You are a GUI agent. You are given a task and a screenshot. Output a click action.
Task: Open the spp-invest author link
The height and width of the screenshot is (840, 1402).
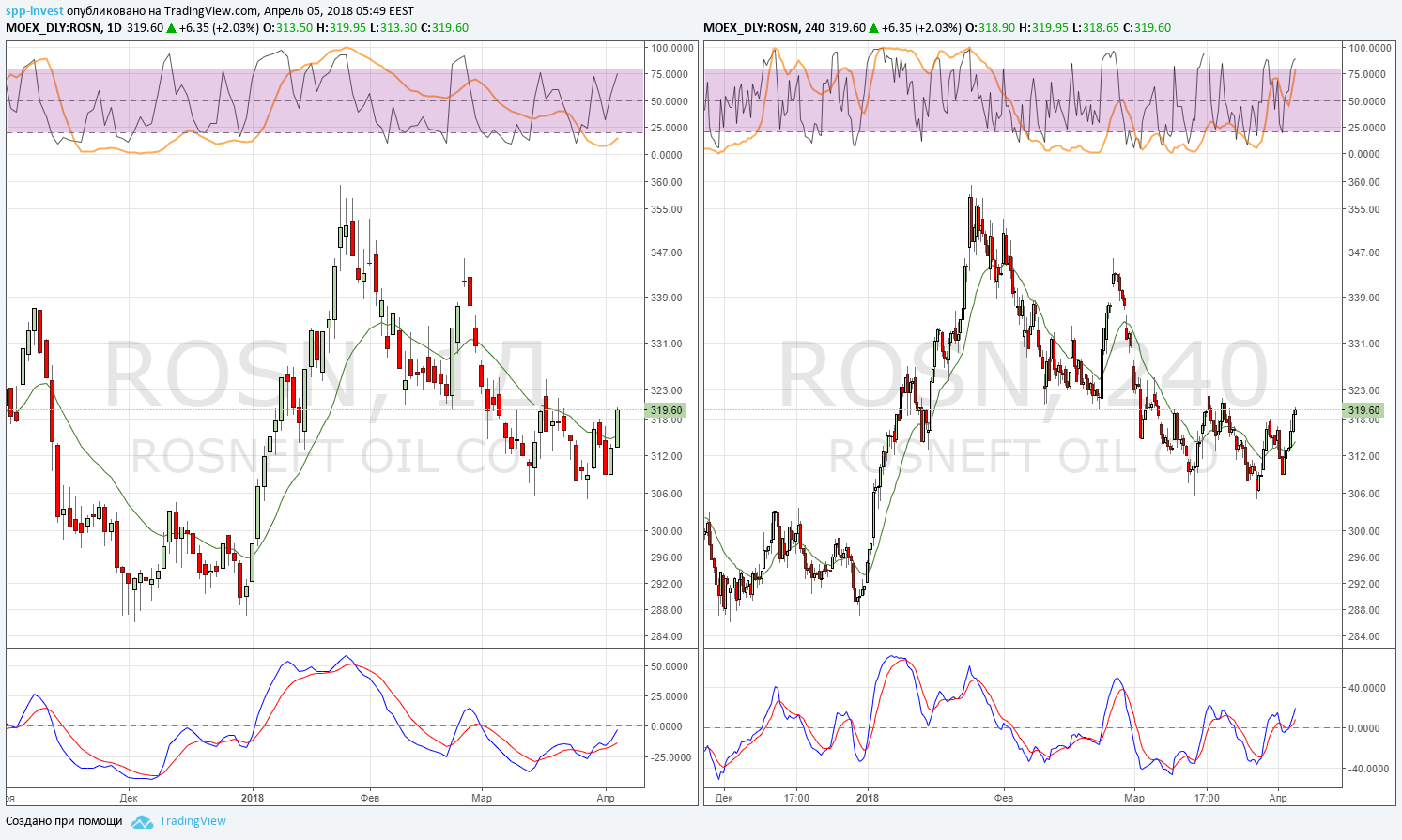pos(35,11)
